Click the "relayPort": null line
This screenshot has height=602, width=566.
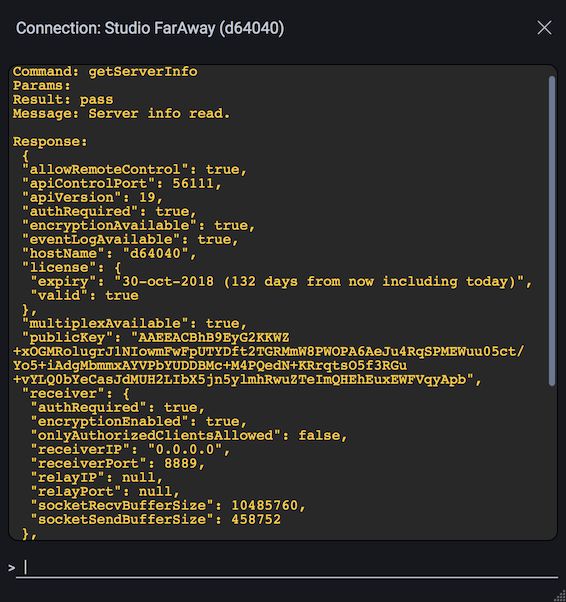[105, 492]
